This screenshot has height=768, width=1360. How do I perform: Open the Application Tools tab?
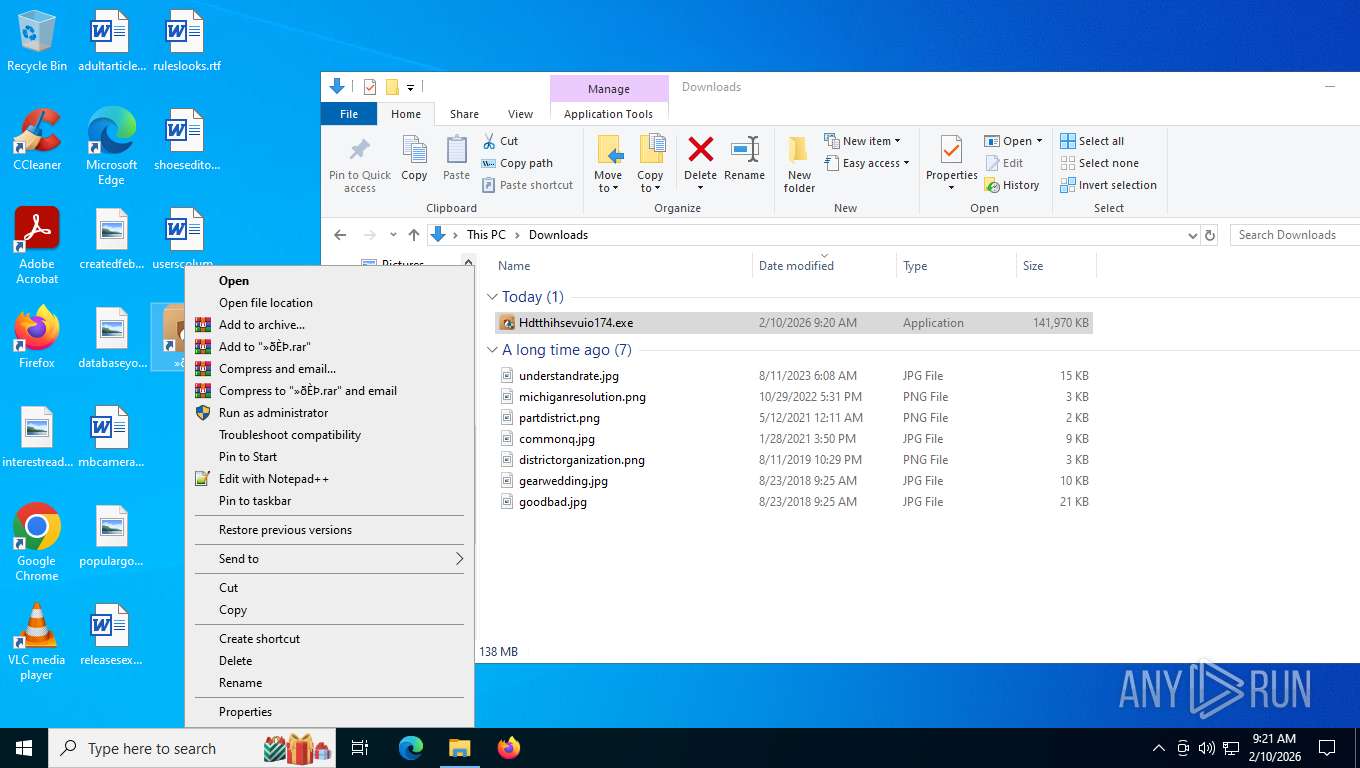click(608, 114)
